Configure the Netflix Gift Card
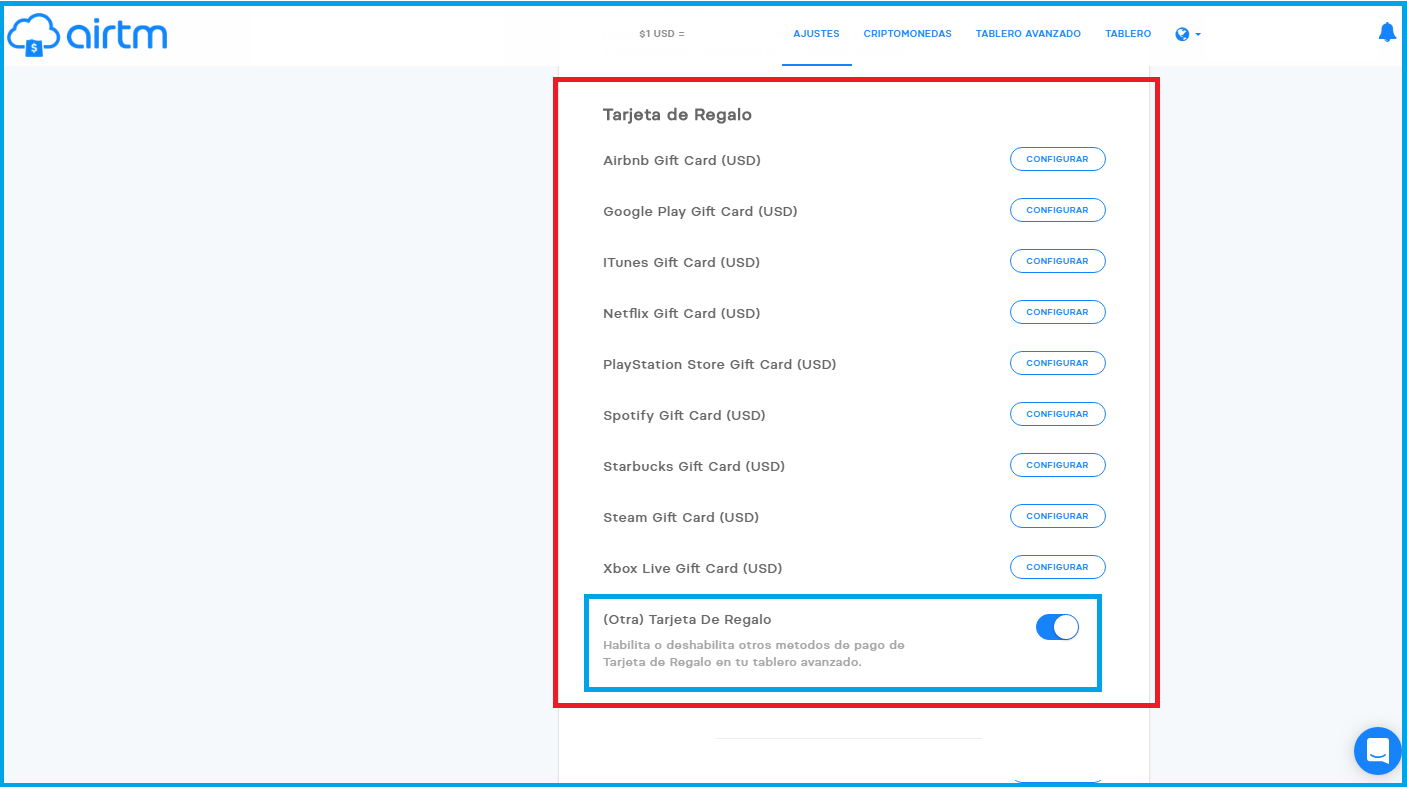 (1057, 312)
